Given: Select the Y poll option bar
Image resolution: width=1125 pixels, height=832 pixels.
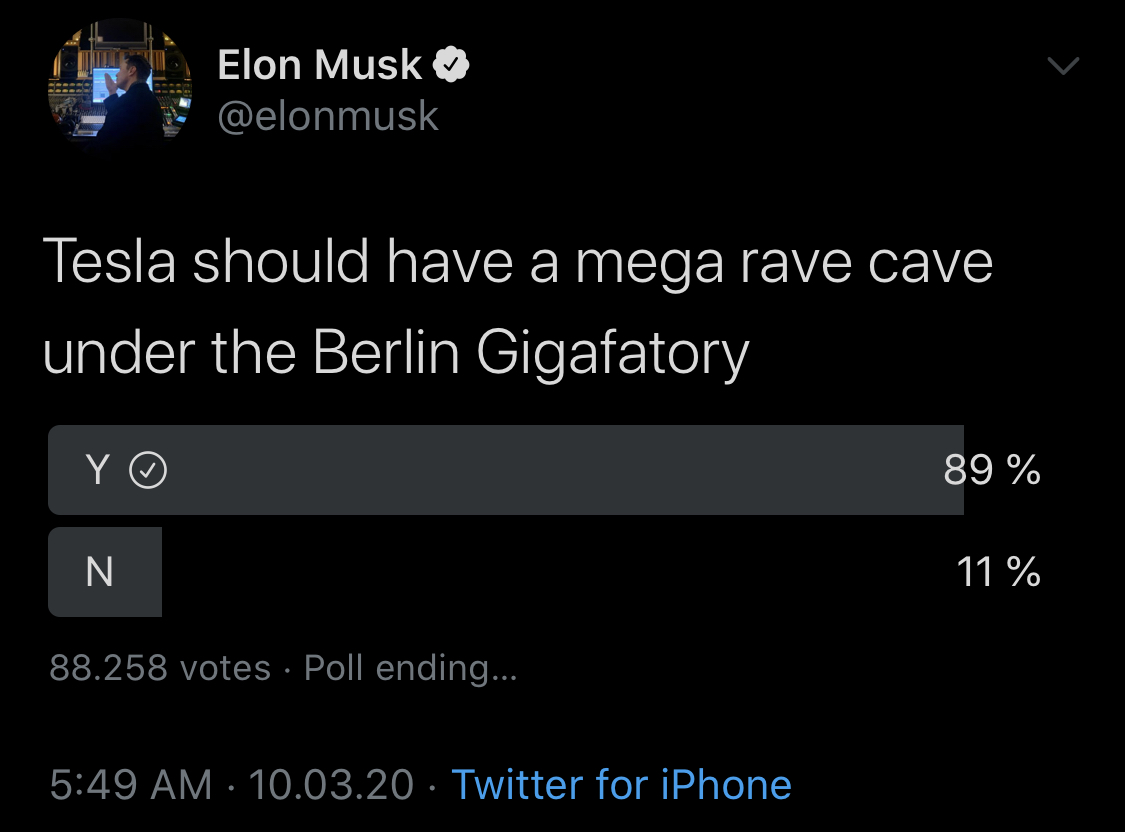Looking at the screenshot, I should [x=505, y=470].
